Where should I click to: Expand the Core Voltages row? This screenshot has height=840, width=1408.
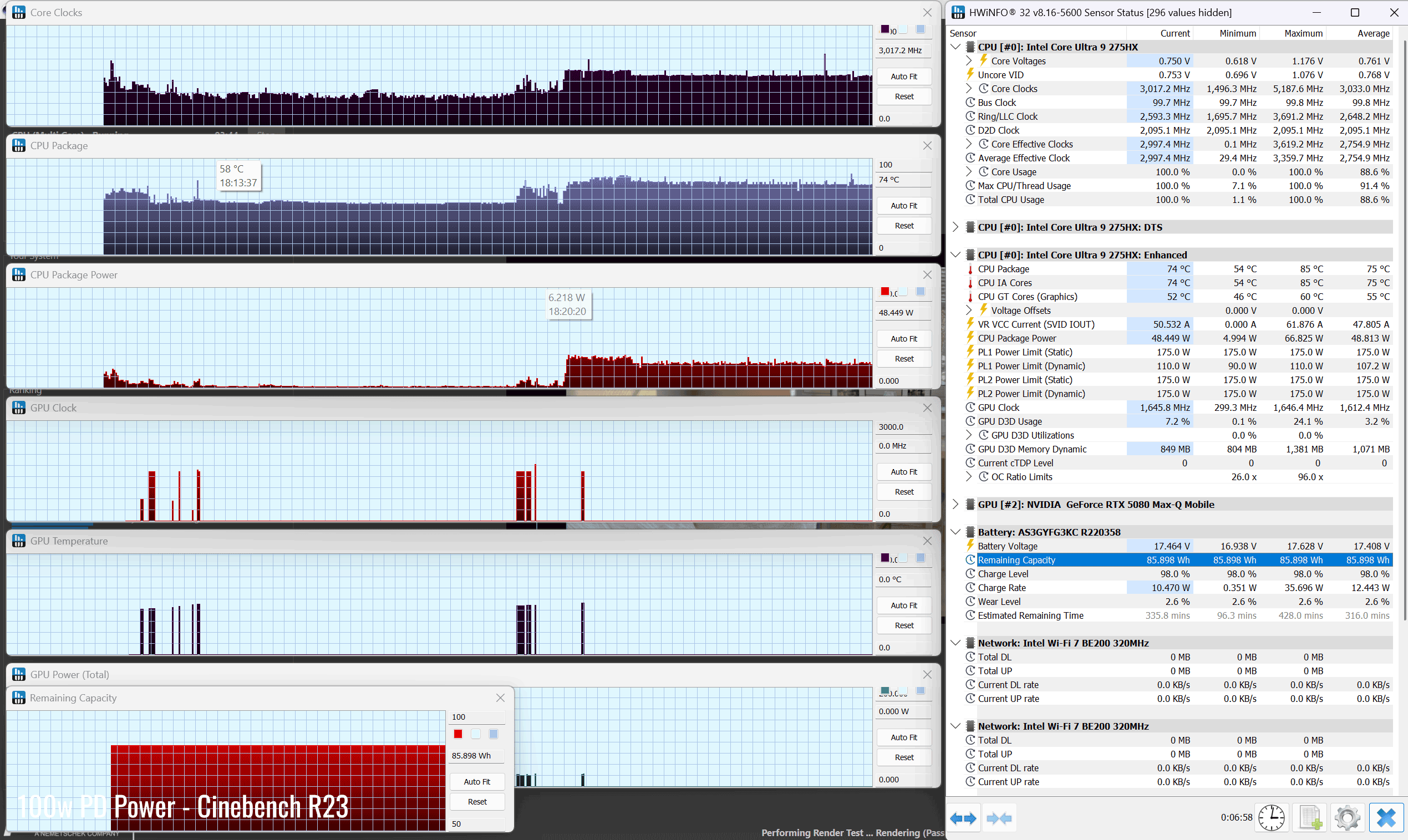point(969,60)
